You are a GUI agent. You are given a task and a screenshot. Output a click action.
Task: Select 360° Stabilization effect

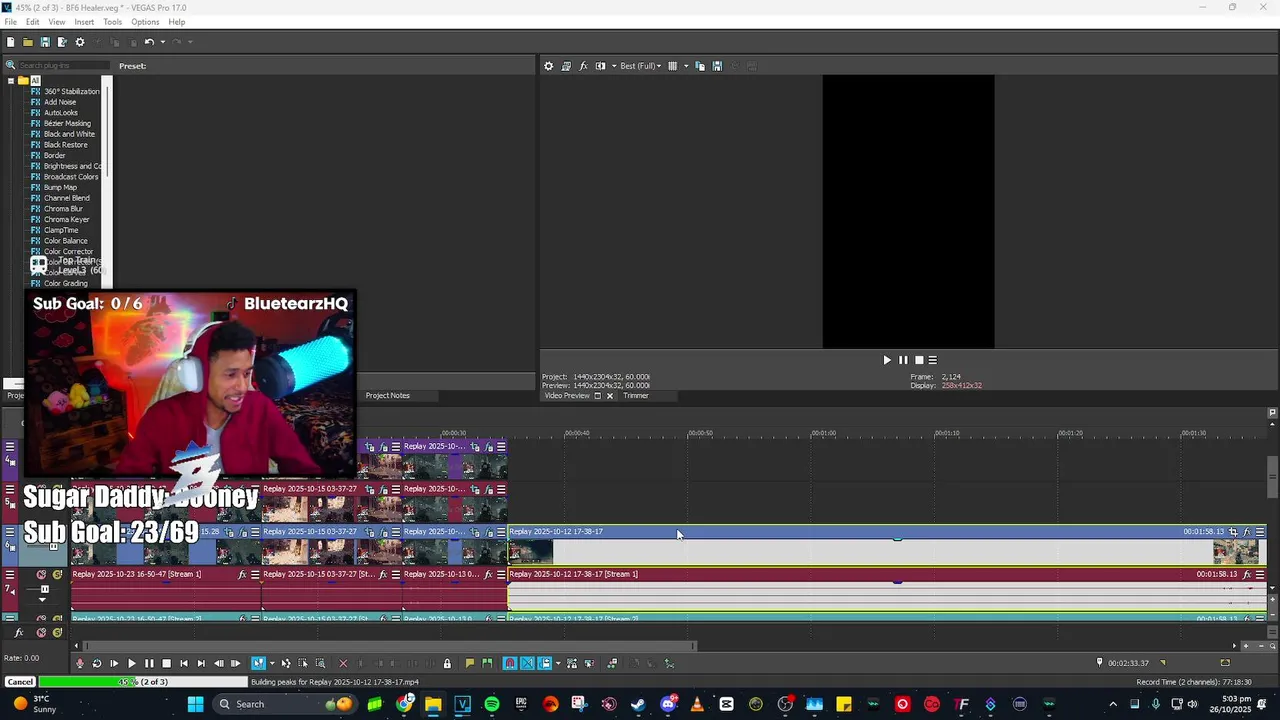[x=71, y=91]
